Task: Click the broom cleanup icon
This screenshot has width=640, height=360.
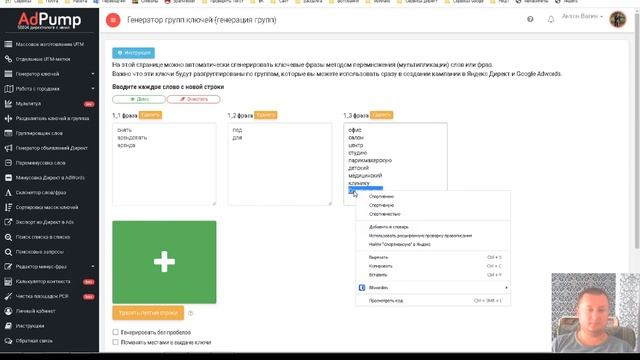Action: click(8, 296)
